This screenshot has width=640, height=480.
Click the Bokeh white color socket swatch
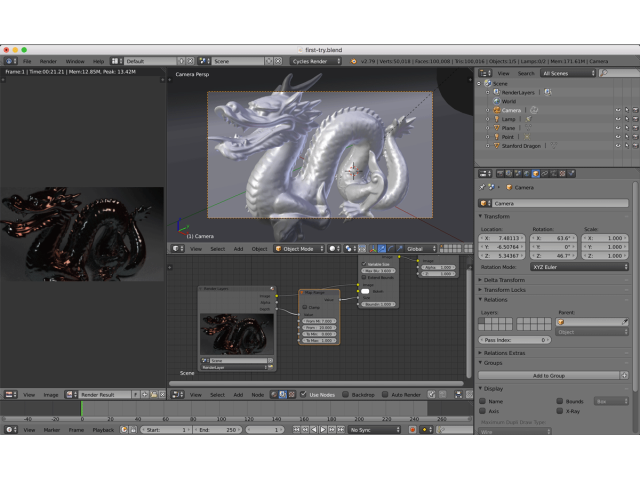365,291
